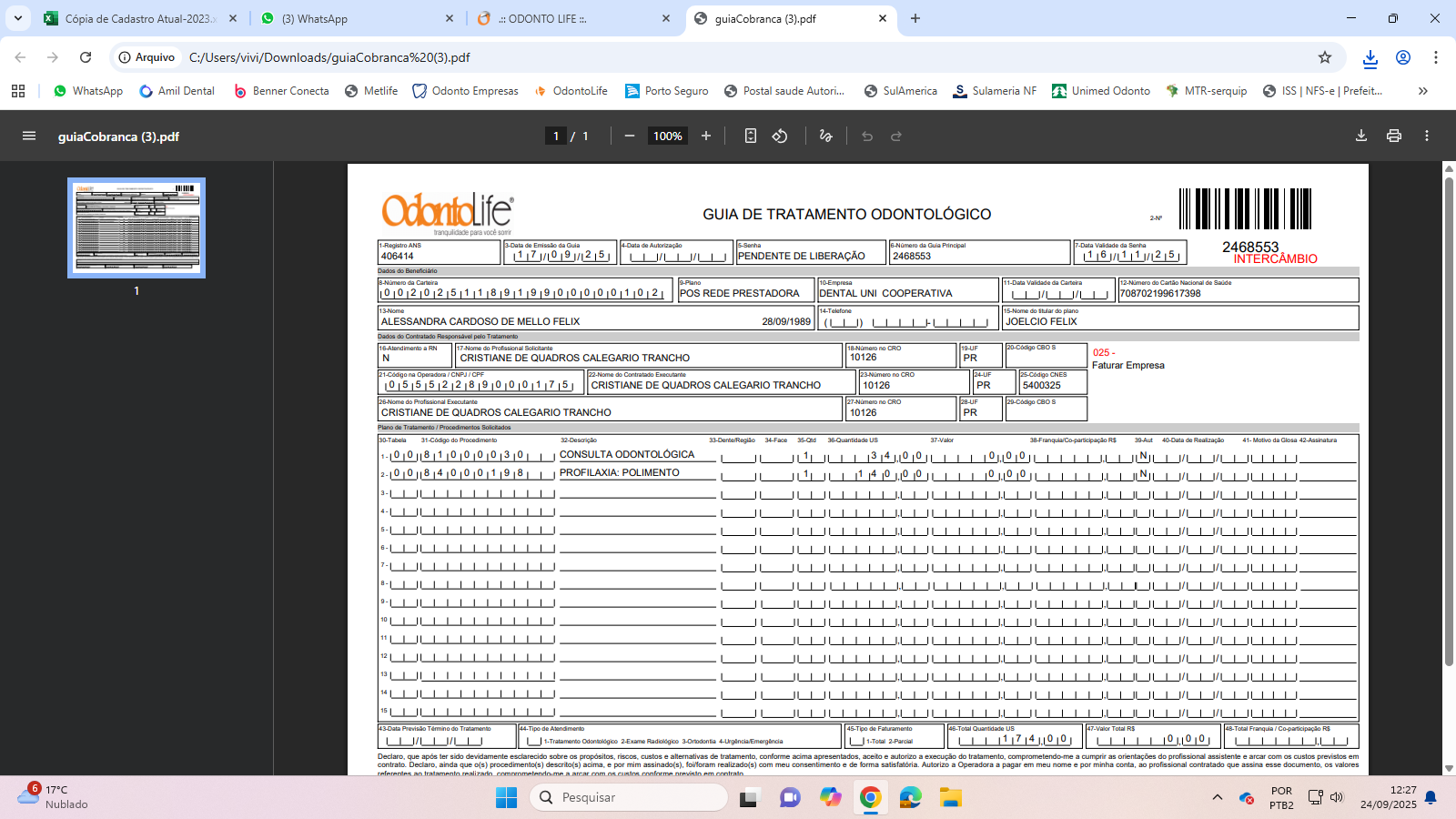Click the PDF scrollbar up arrow
The width and height of the screenshot is (1456, 819).
click(x=1449, y=168)
